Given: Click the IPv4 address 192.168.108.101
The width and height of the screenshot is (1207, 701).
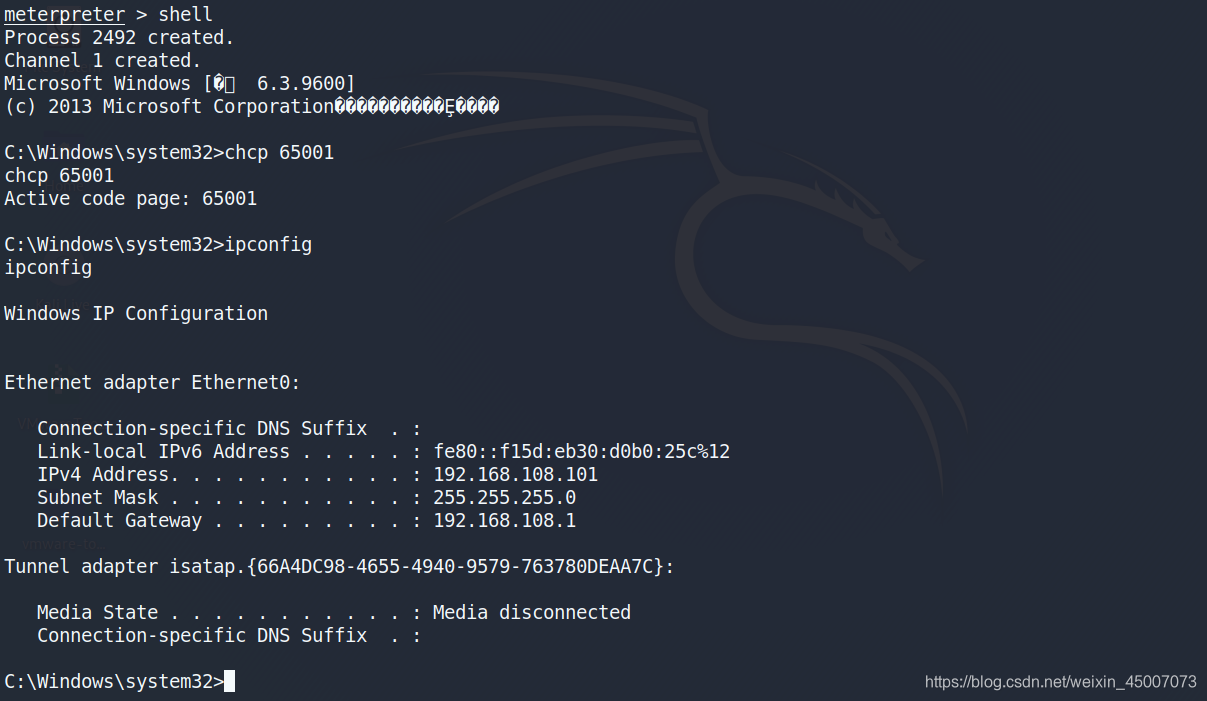Looking at the screenshot, I should pyautogui.click(x=515, y=474).
